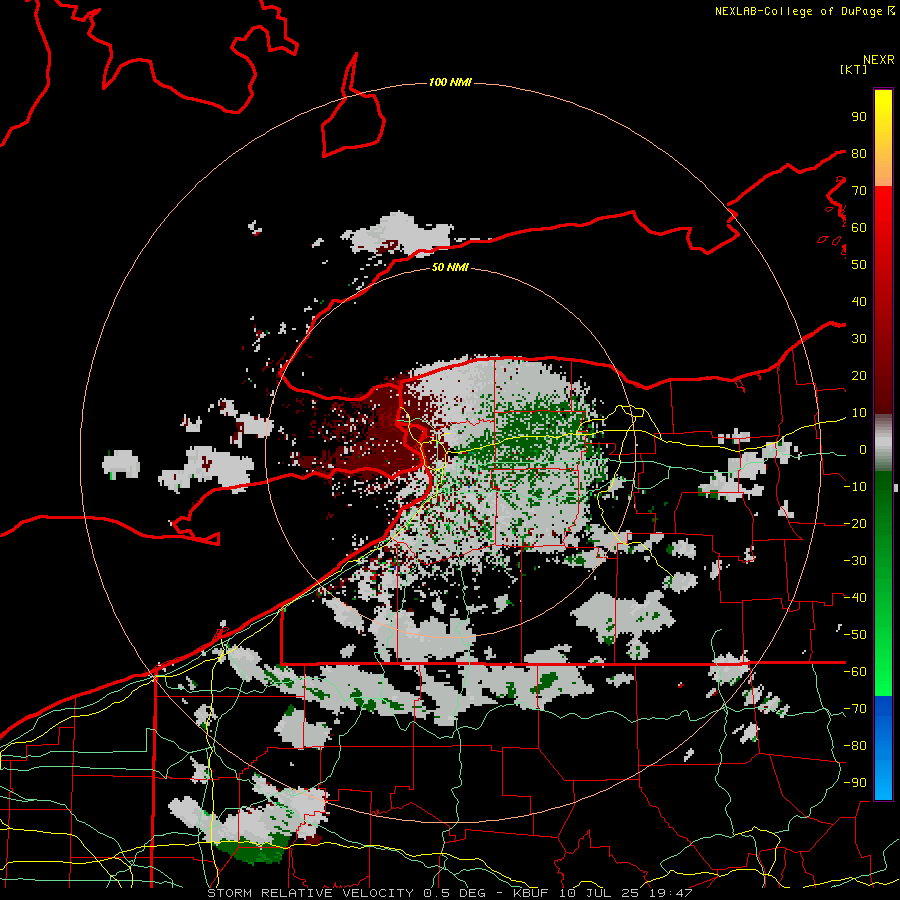Click the 70 value on the color scale
Image resolution: width=900 pixels, height=900 pixels.
tap(859, 191)
